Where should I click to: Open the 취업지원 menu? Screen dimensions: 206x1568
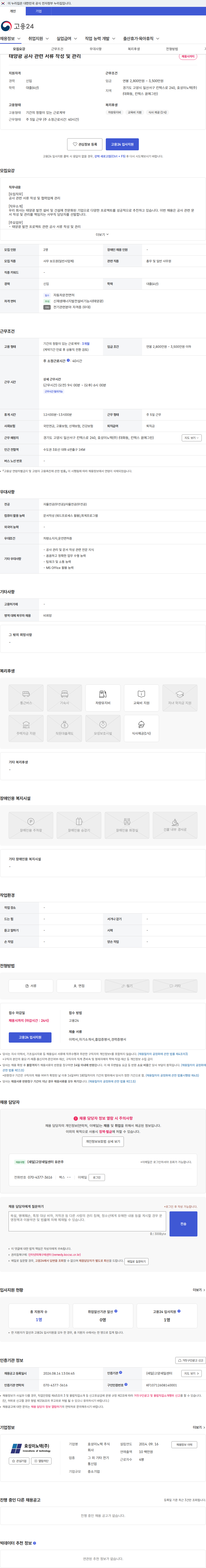tap(38, 38)
